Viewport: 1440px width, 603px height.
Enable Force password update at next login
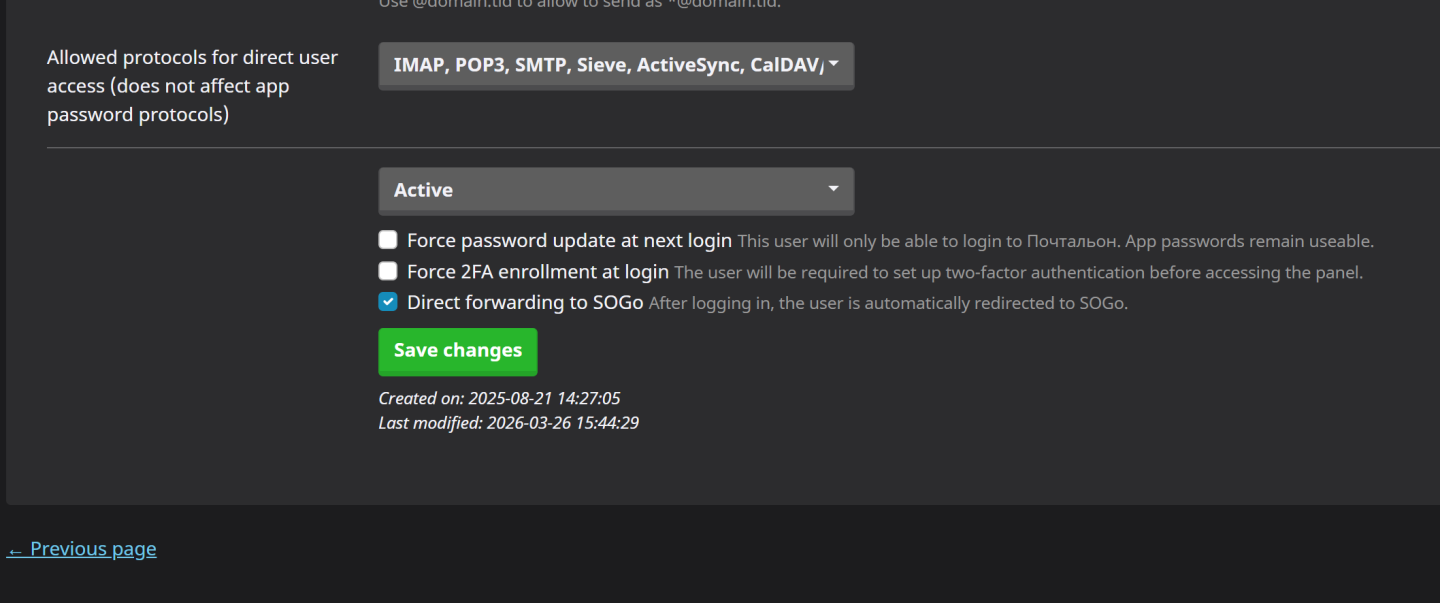click(388, 240)
